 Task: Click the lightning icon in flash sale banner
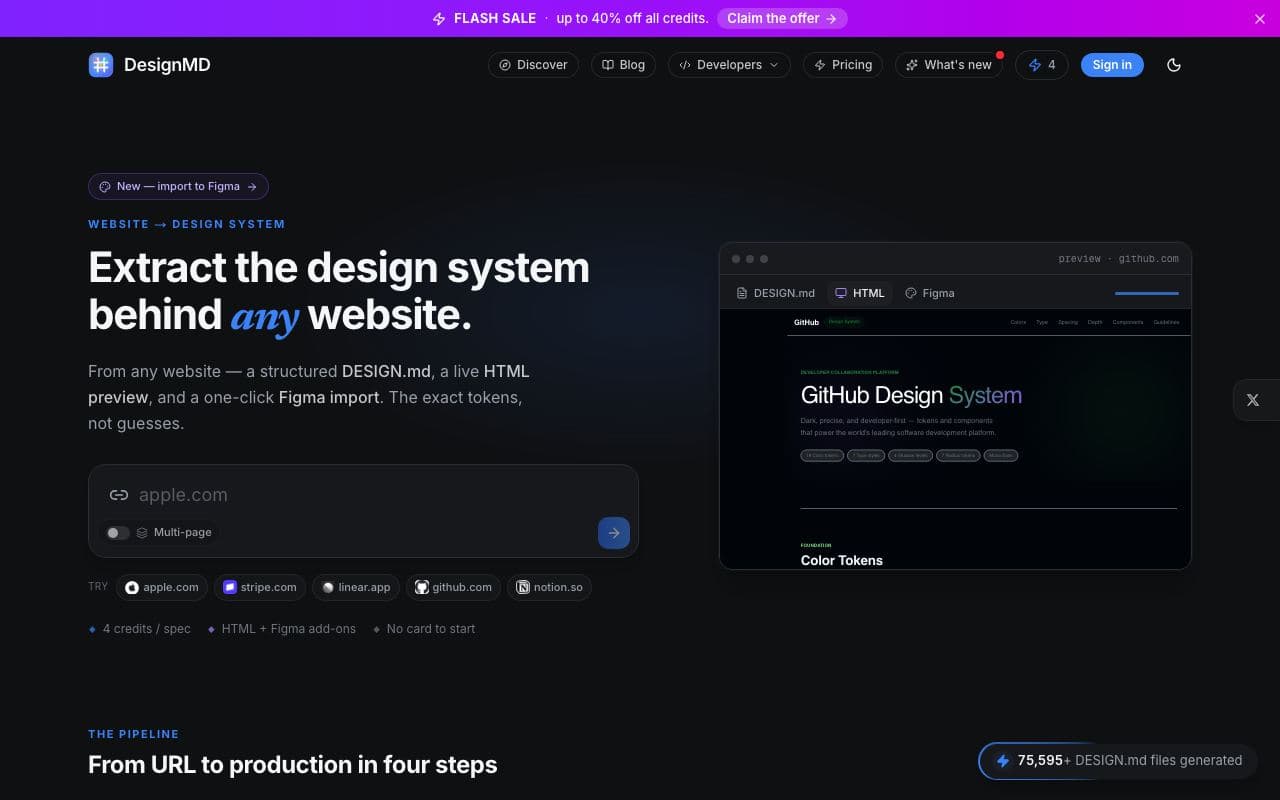coord(439,19)
